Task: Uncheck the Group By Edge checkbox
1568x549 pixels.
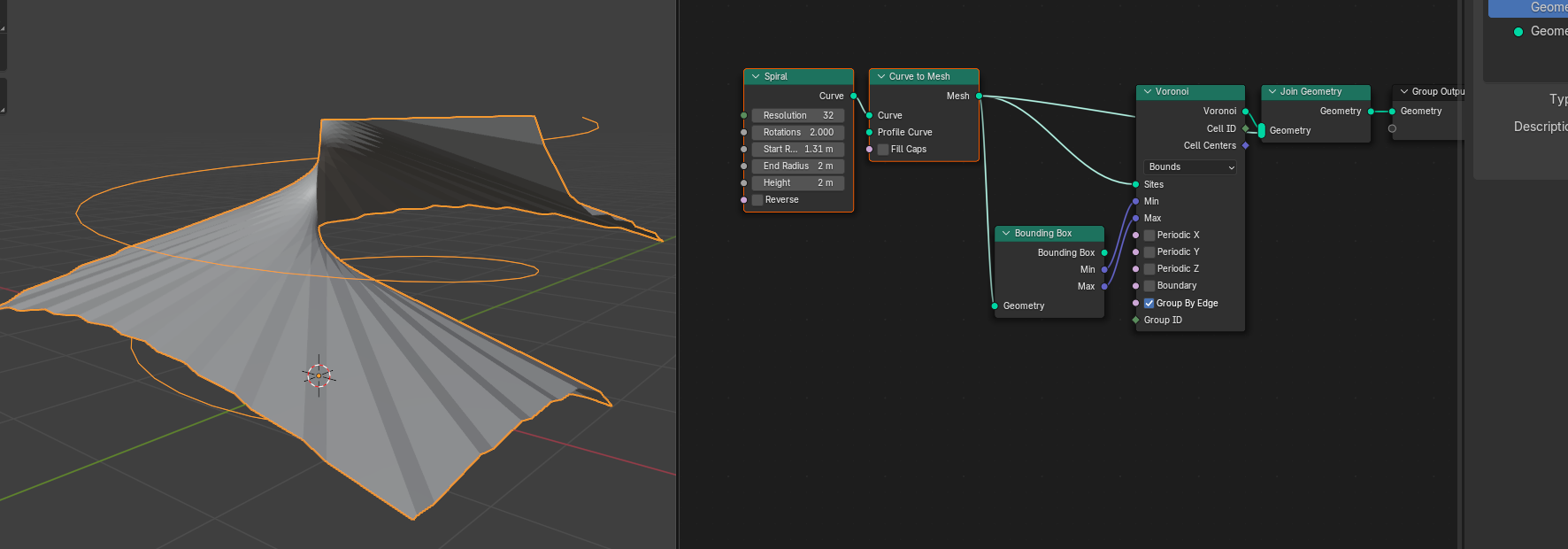Action: [1149, 304]
